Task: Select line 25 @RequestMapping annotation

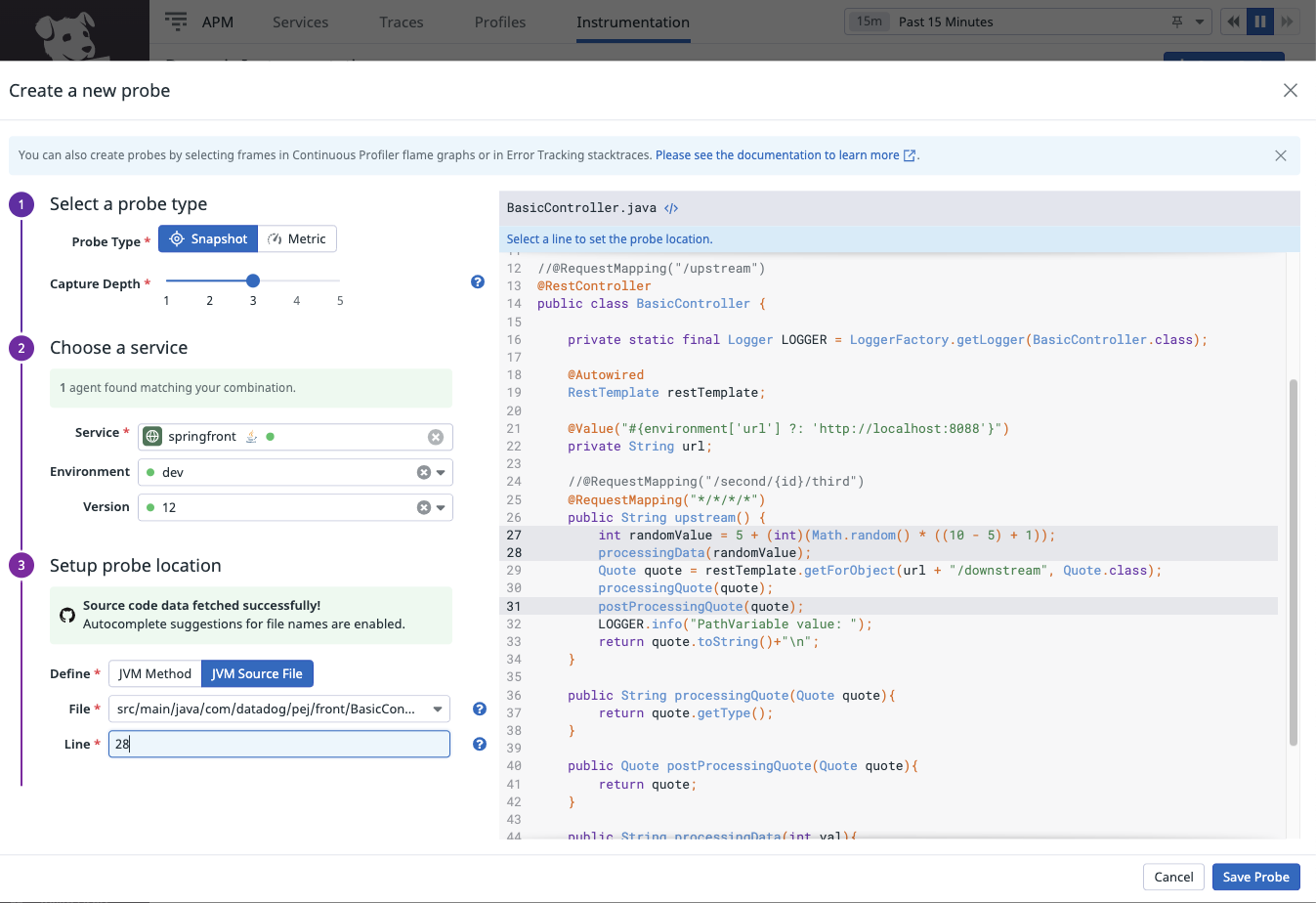Action: click(x=888, y=499)
